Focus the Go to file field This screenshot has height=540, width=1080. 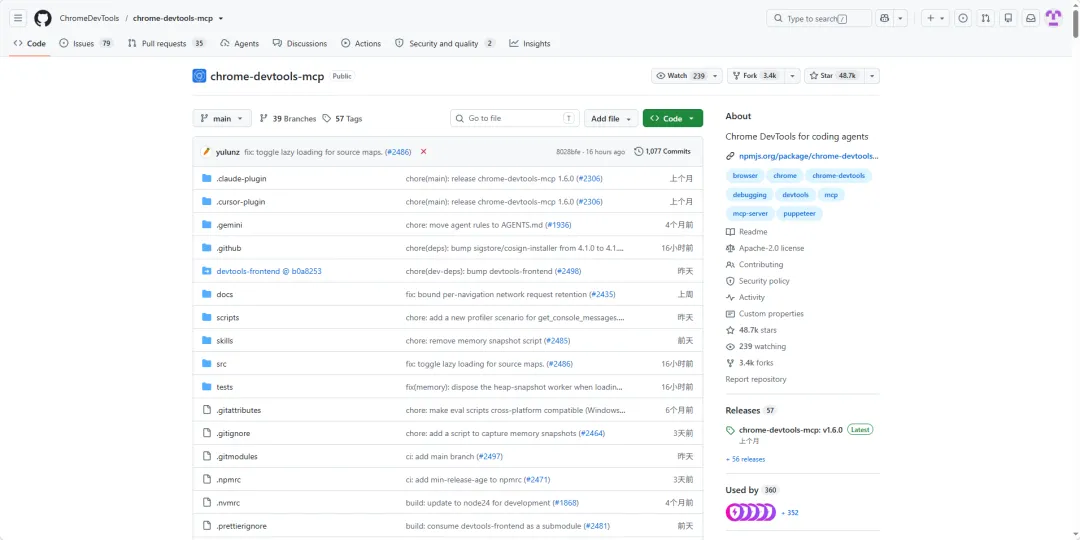click(515, 118)
